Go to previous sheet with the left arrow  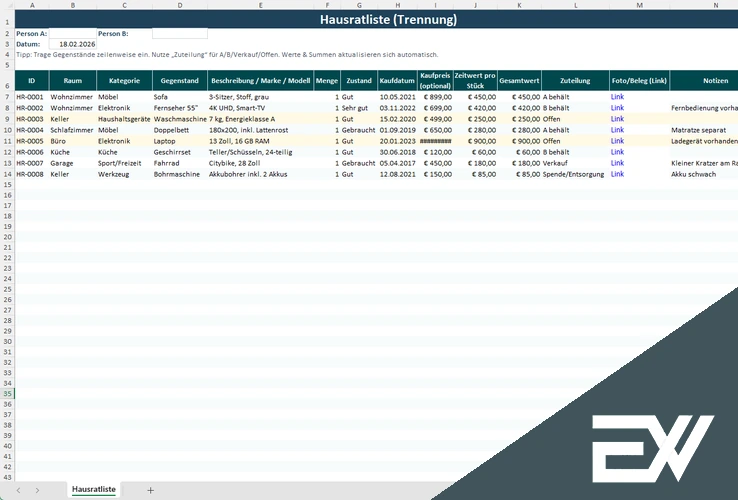[18, 490]
